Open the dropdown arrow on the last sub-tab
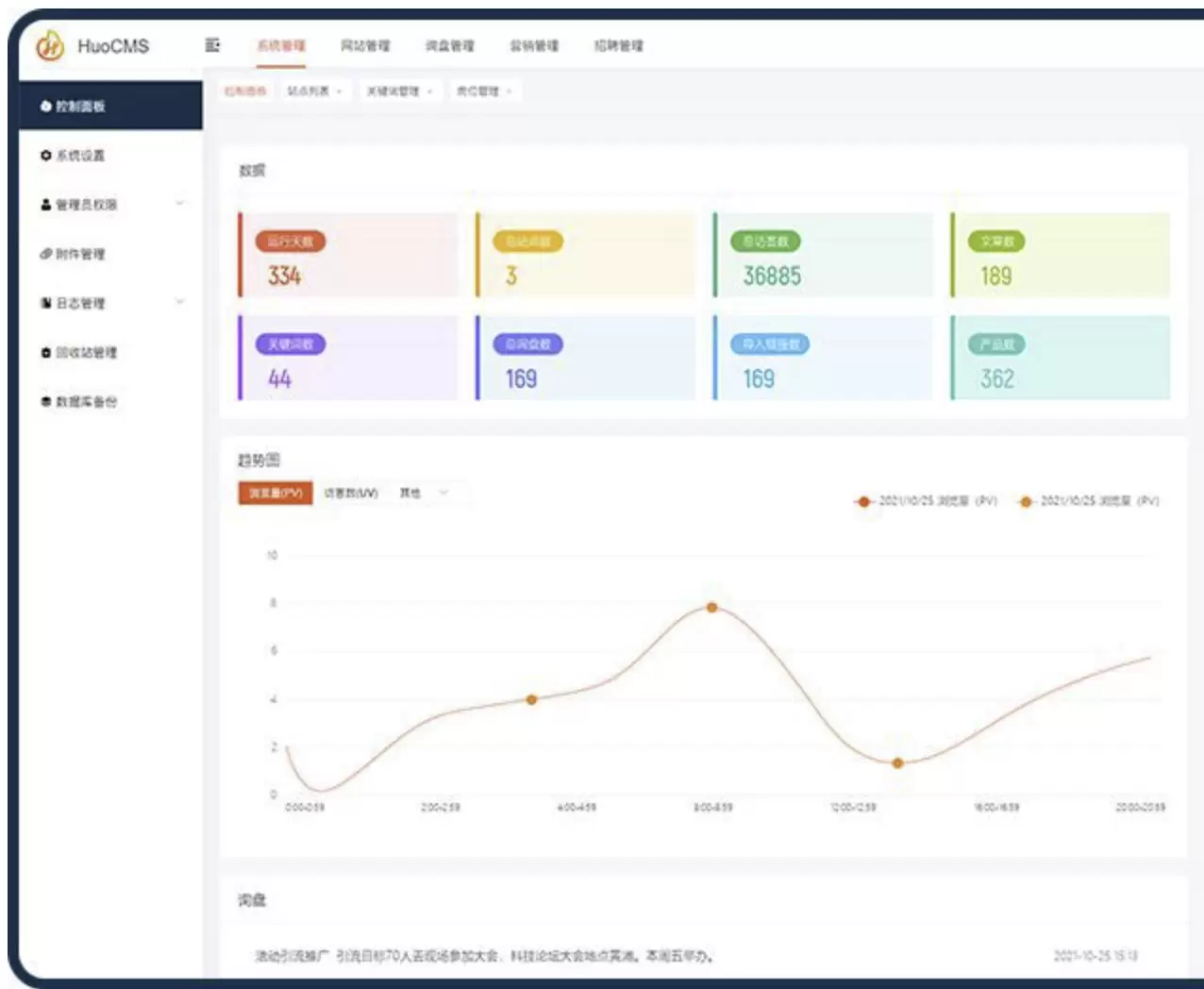This screenshot has height=989, width=1204. [509, 92]
